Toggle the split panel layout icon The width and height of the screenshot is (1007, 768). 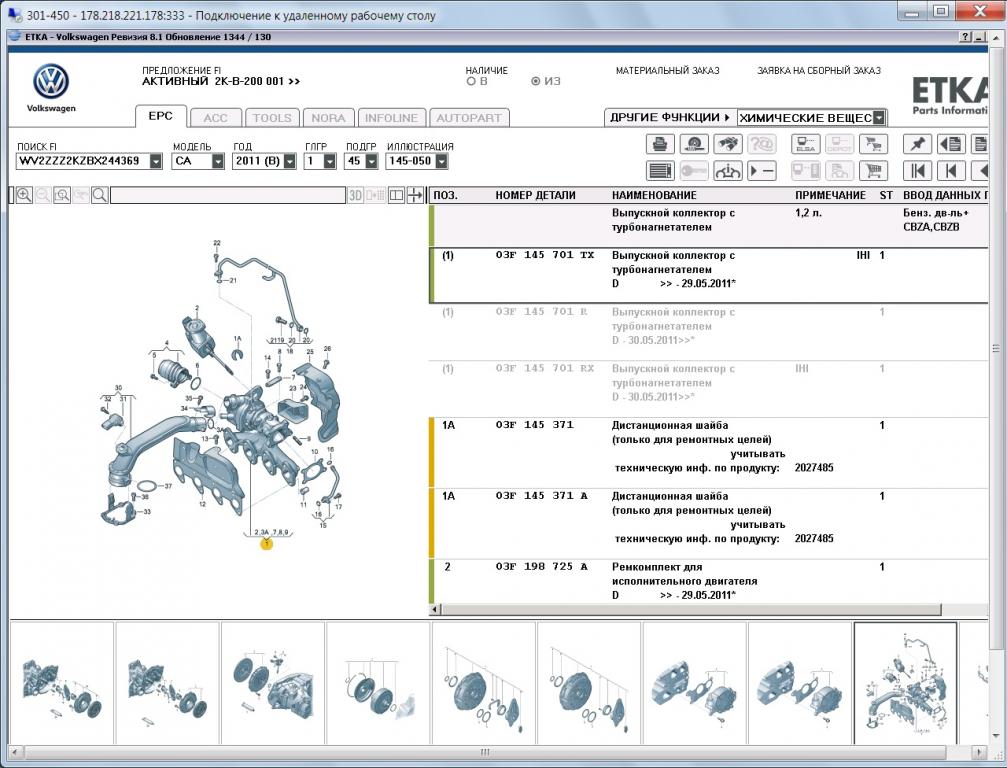coord(397,195)
